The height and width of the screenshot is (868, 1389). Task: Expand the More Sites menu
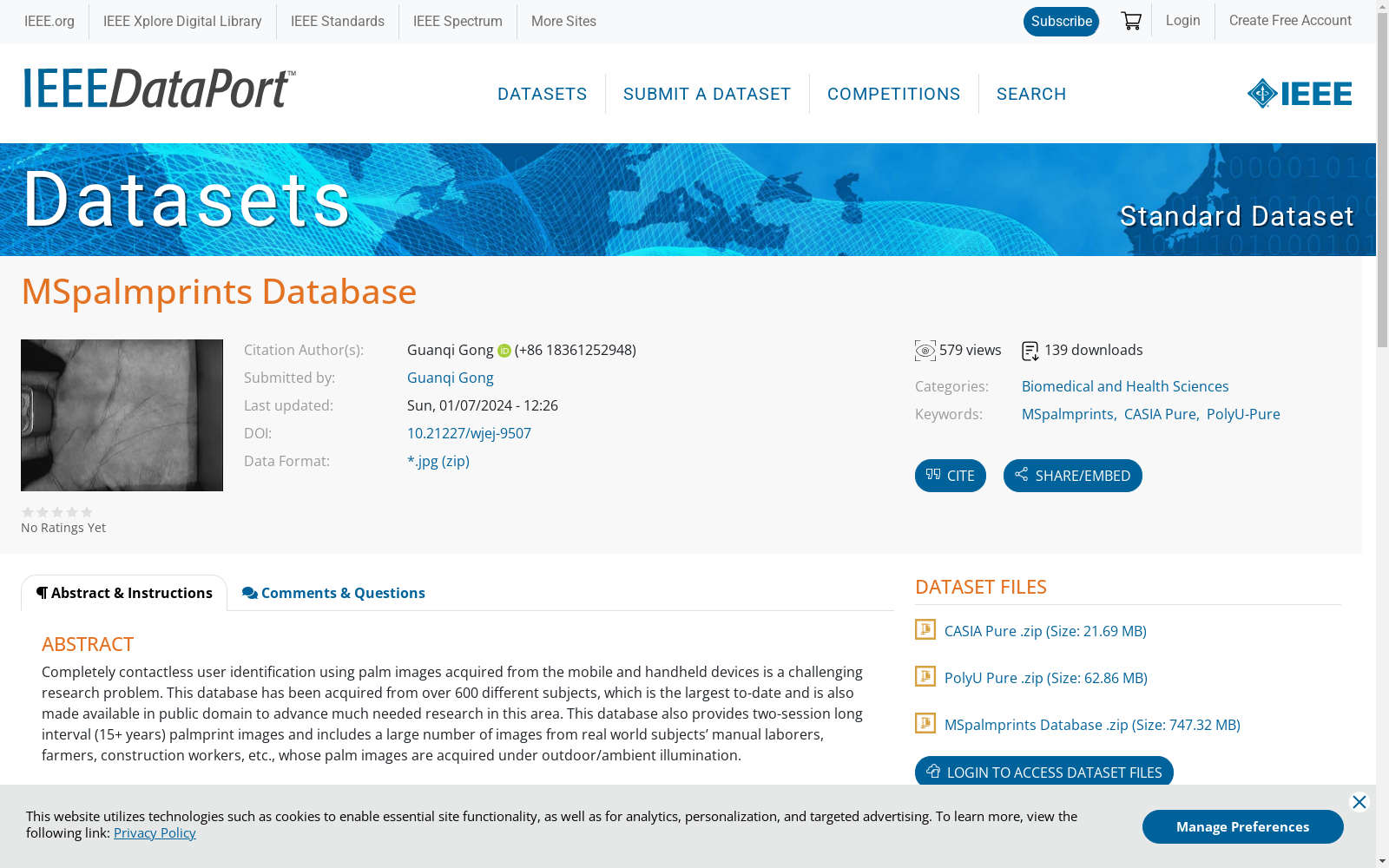563,22
